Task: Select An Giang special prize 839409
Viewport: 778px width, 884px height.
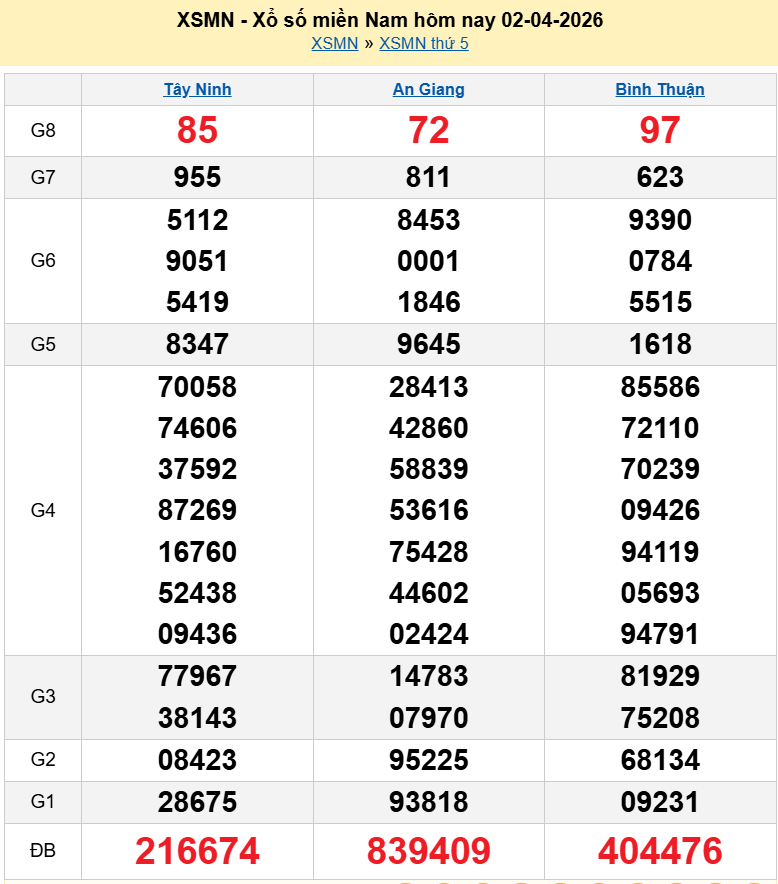Action: coord(428,851)
